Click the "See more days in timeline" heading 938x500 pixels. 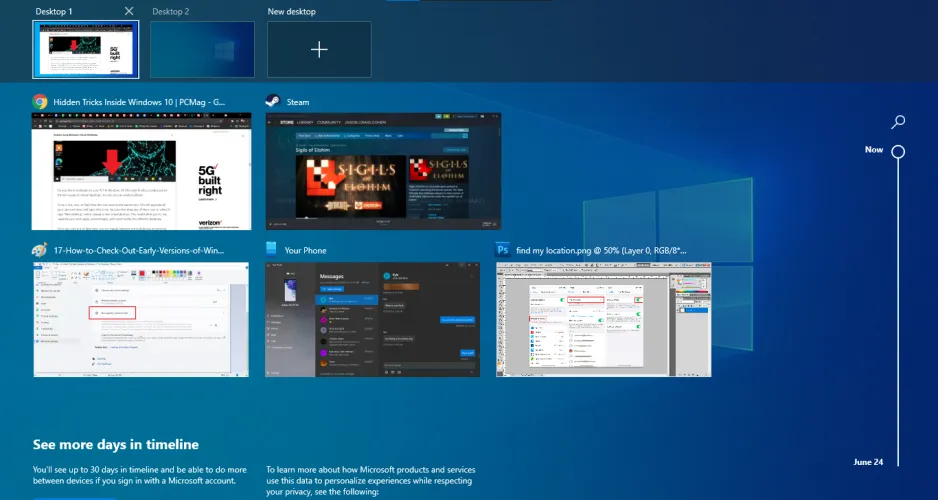[x=115, y=445]
